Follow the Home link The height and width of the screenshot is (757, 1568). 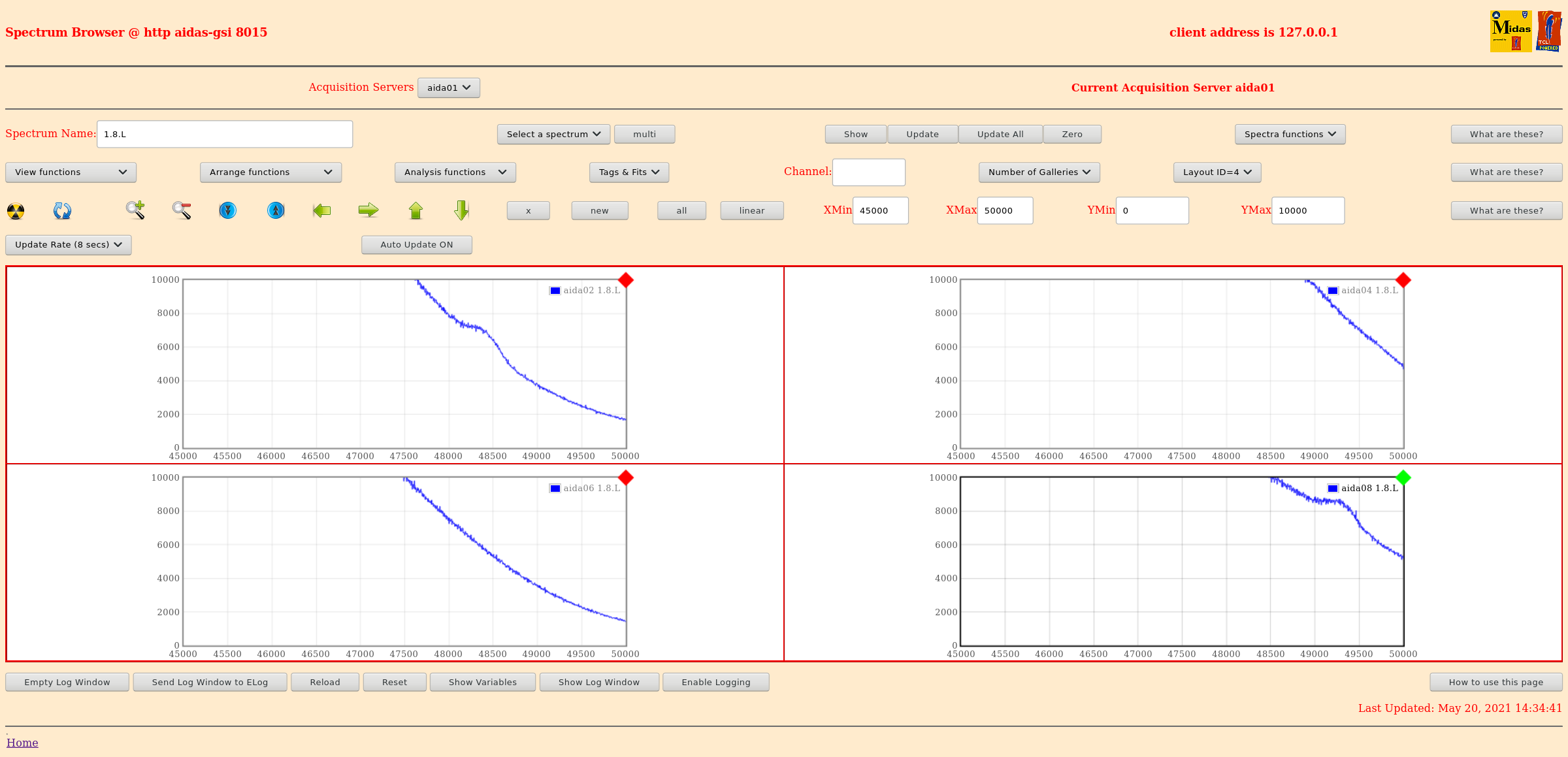coord(22,743)
